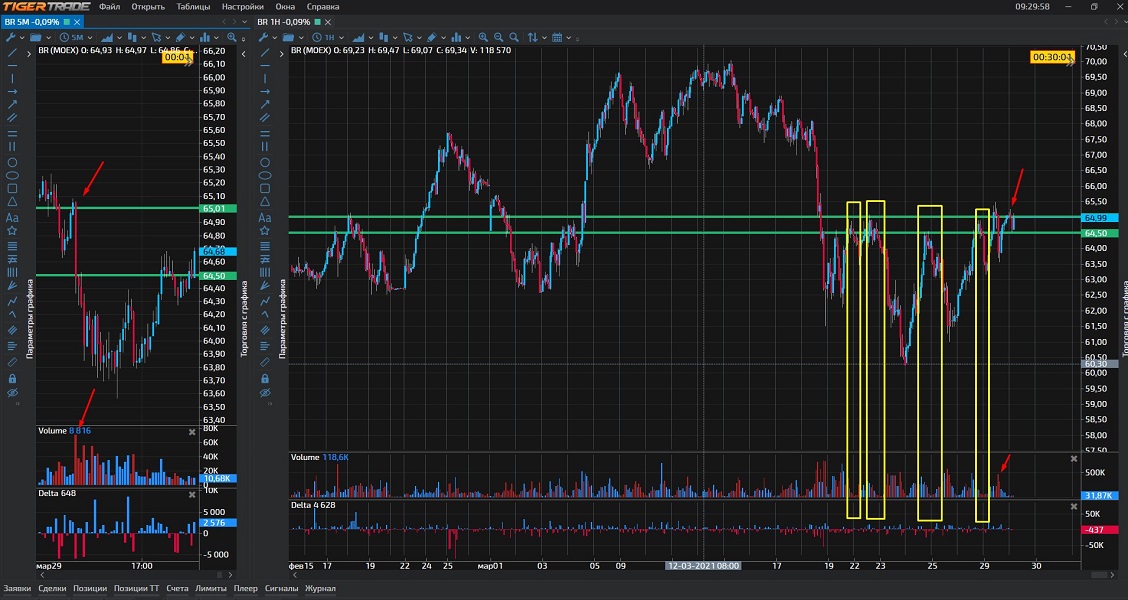The height and width of the screenshot is (600, 1128).
Task: Select the cursor pointer tool in 1H toolbar
Action: (408, 37)
